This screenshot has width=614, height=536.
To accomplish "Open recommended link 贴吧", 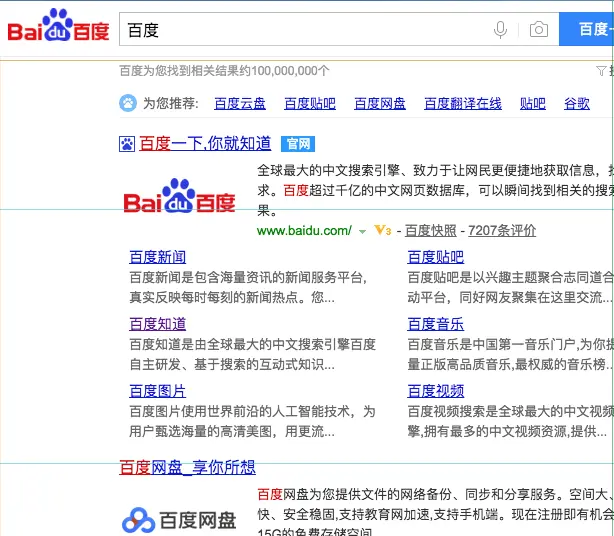I will (x=533, y=103).
